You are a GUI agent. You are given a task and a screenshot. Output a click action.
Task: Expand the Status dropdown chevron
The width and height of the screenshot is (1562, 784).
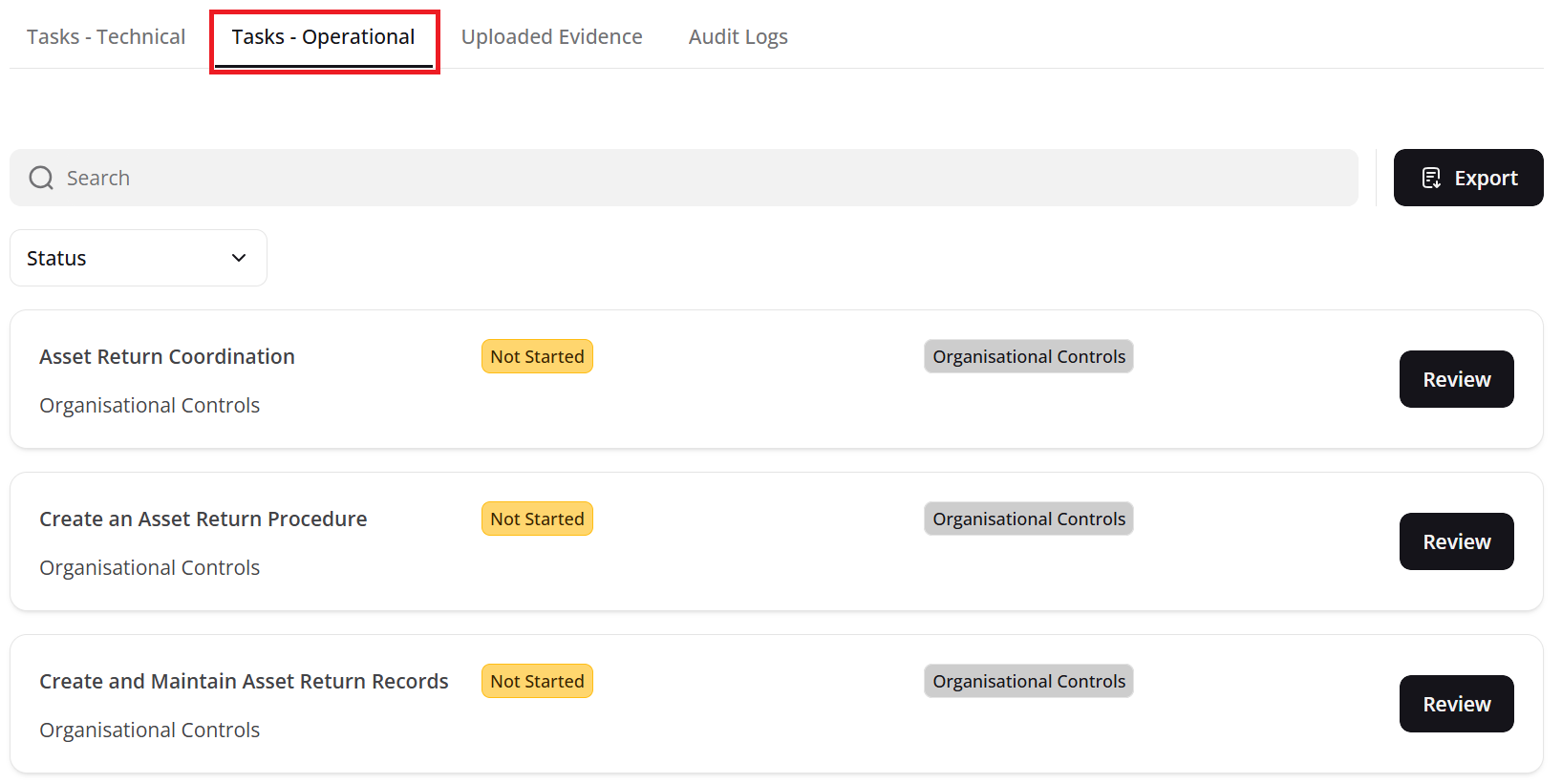239,258
